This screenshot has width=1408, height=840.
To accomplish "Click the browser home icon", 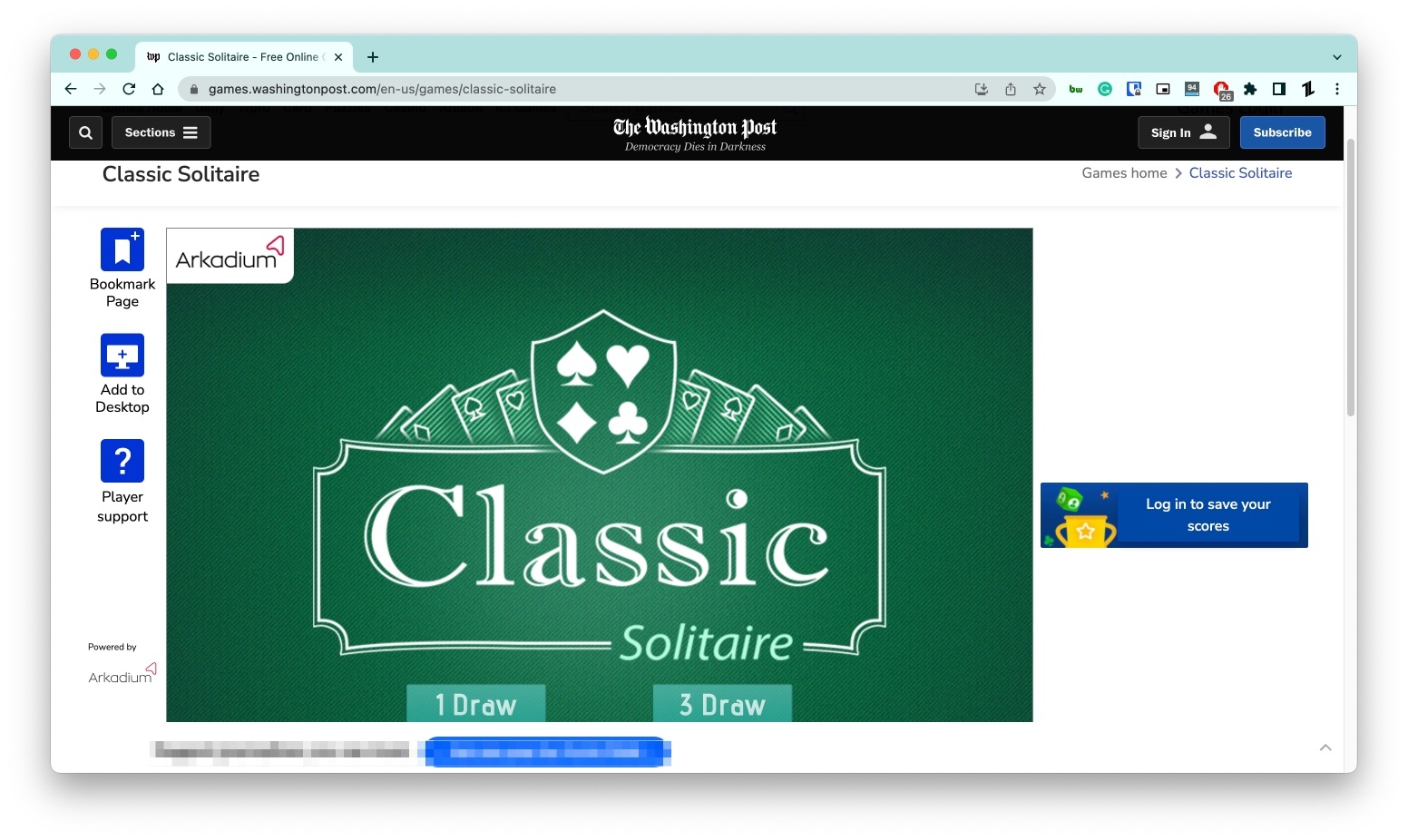I will [x=158, y=89].
